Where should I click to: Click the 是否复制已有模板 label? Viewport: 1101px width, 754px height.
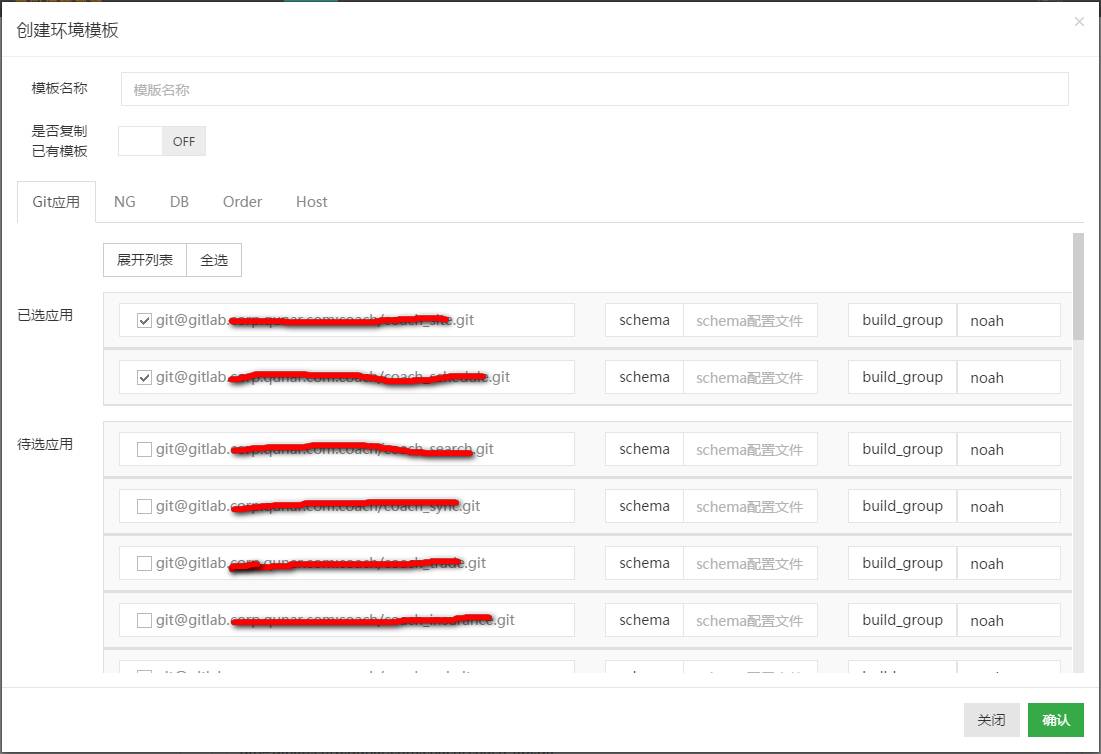pyautogui.click(x=60, y=141)
